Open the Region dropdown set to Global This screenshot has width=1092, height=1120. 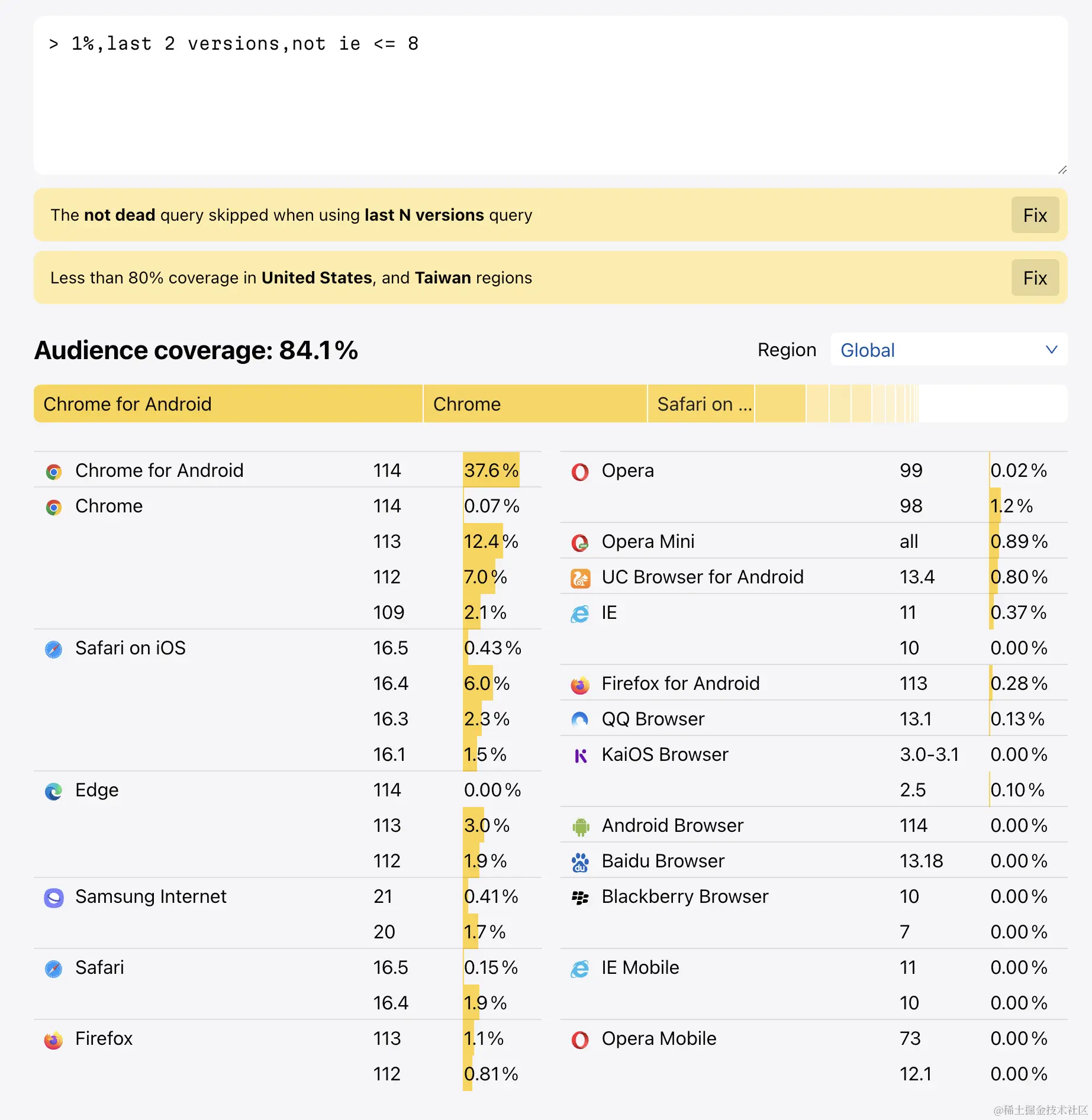948,350
